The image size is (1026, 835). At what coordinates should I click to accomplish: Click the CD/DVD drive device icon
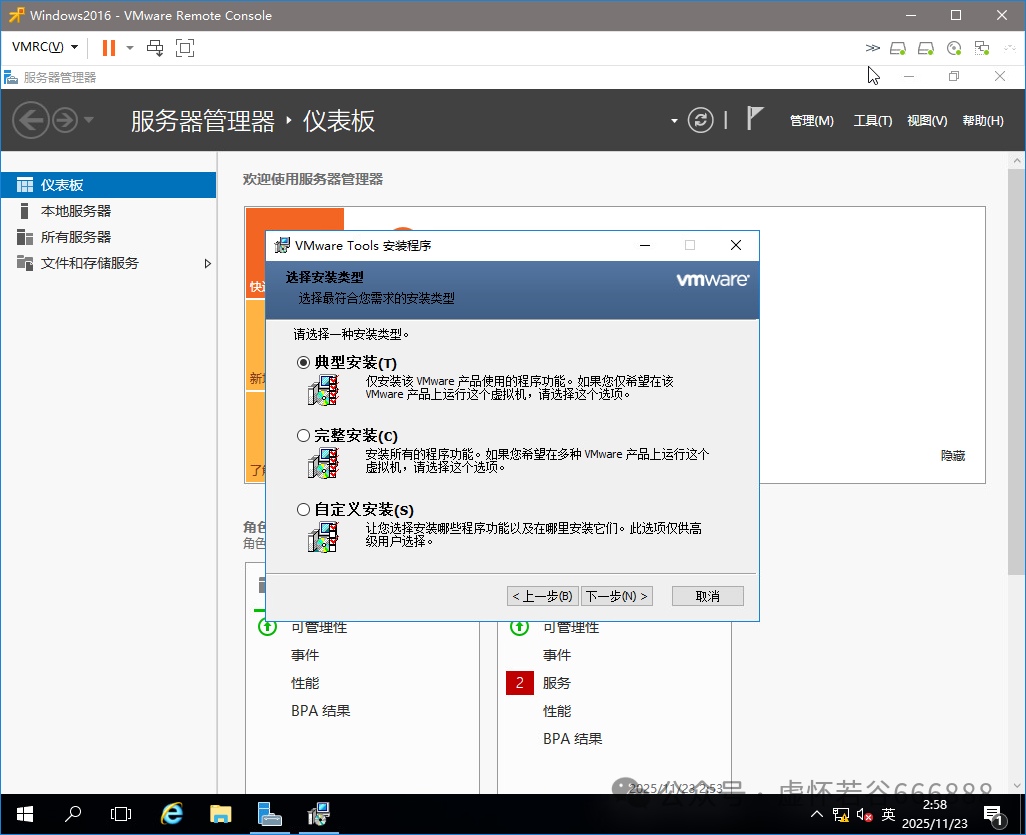[954, 48]
